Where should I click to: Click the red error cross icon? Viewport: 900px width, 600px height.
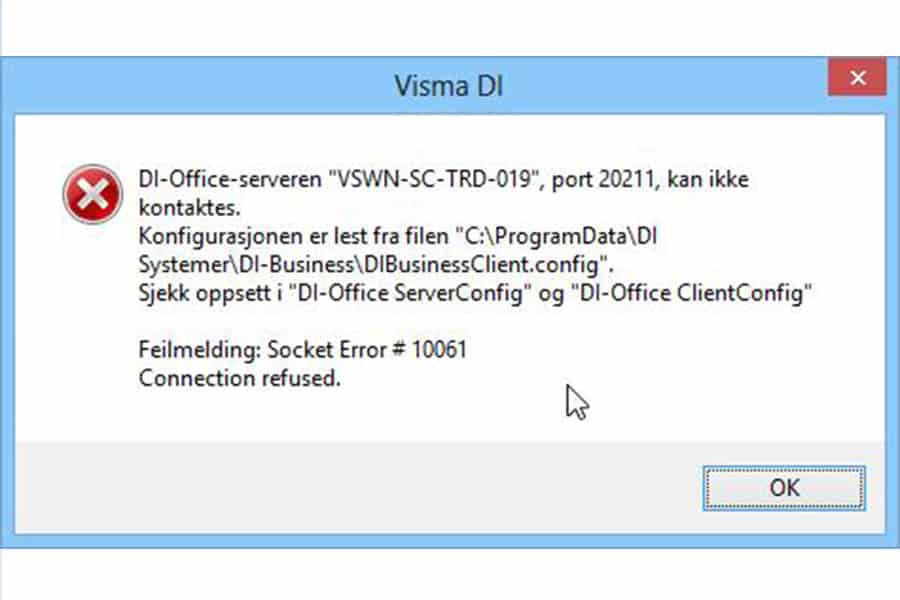92,194
